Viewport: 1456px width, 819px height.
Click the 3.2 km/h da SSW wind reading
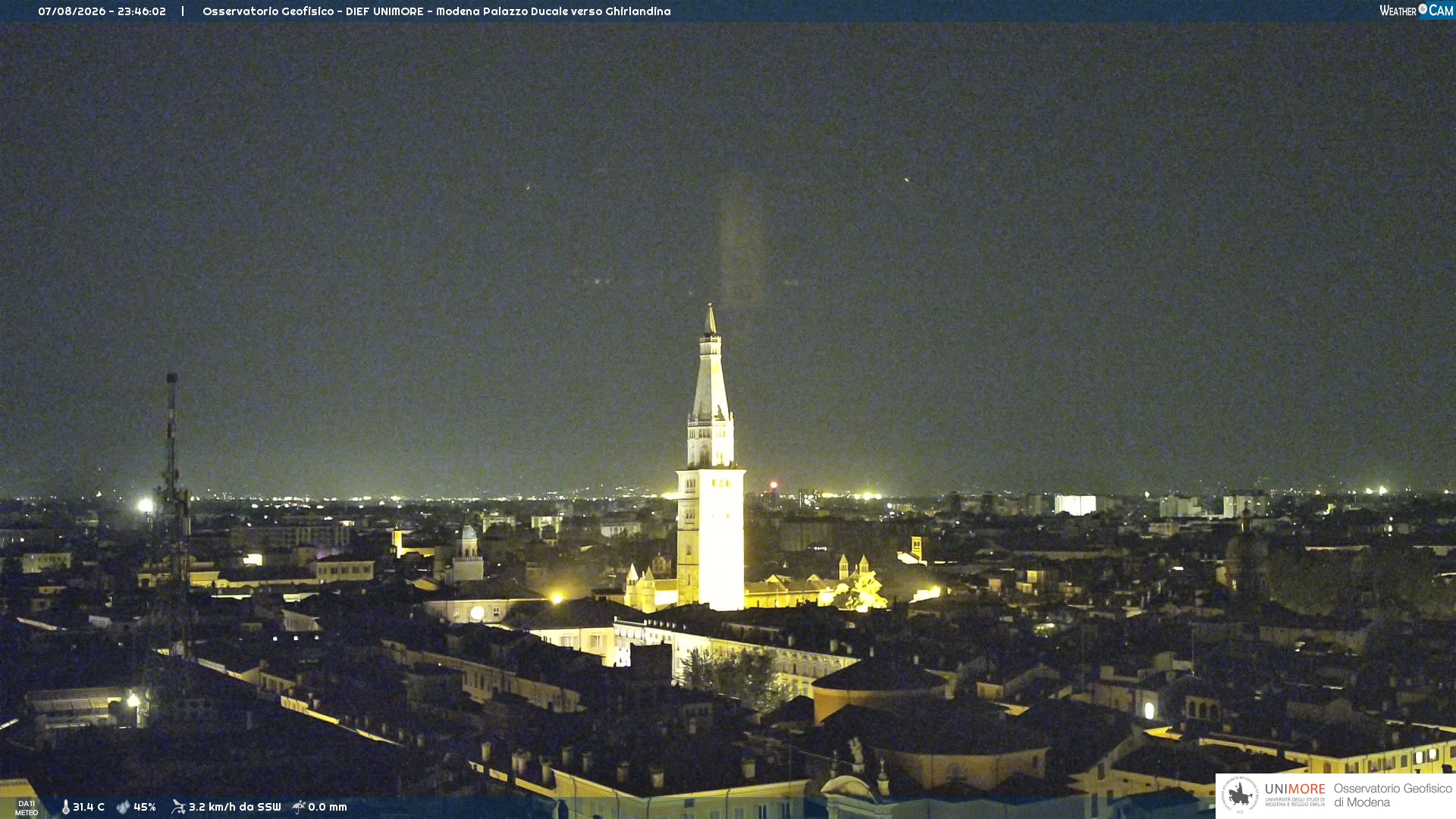tap(234, 807)
